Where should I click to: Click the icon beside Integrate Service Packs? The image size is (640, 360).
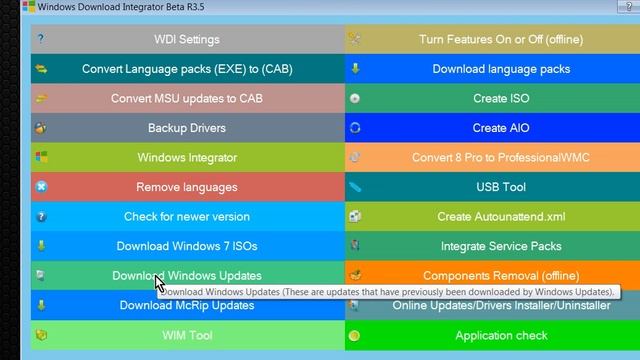355,245
